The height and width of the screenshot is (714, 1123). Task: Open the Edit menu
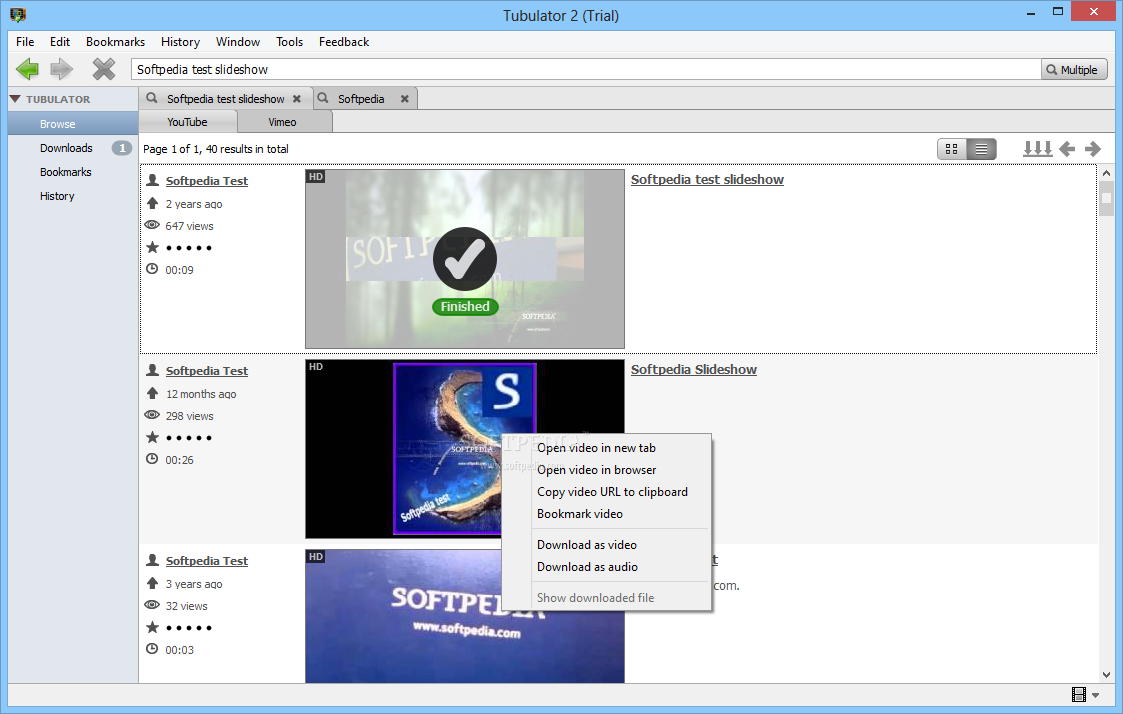point(60,42)
